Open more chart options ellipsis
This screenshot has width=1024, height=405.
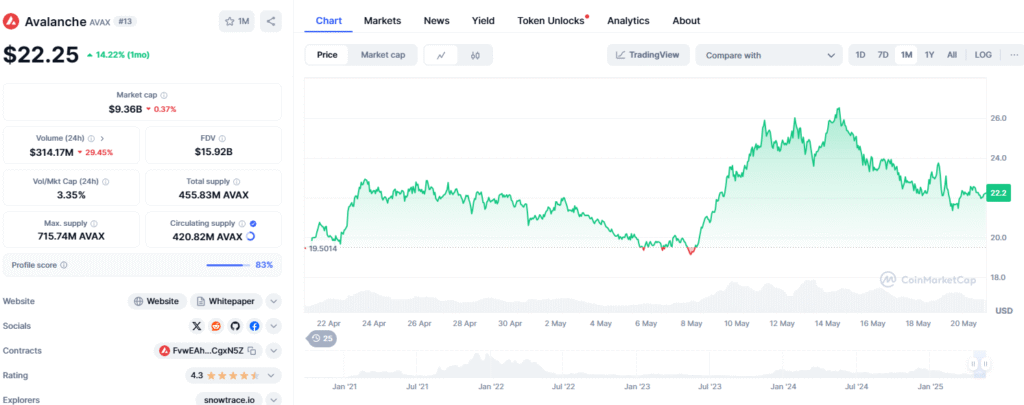click(x=1014, y=55)
